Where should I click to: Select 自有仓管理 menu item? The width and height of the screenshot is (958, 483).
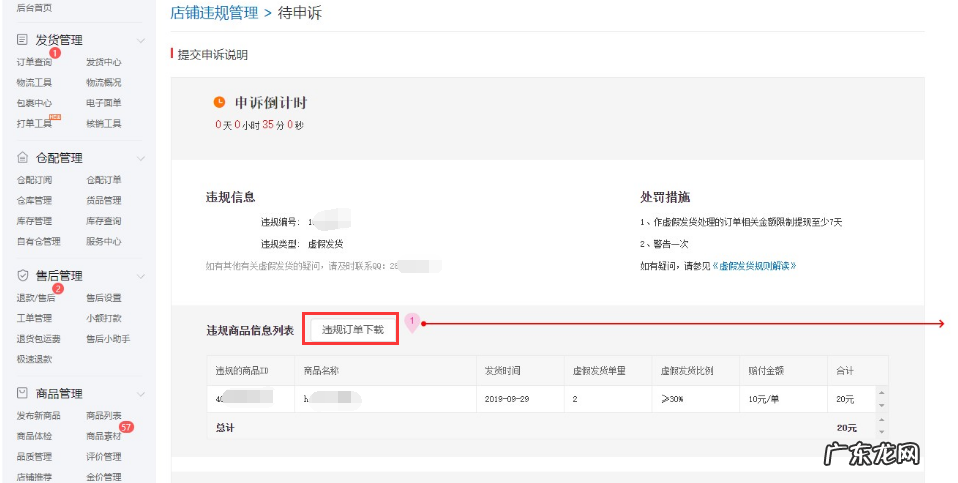pyautogui.click(x=38, y=241)
